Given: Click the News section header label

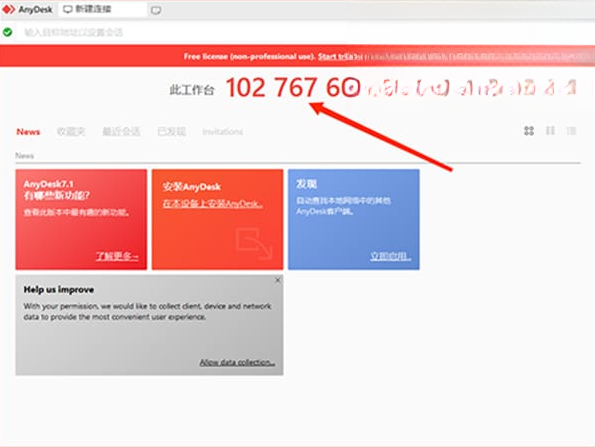Looking at the screenshot, I should click(x=25, y=156).
